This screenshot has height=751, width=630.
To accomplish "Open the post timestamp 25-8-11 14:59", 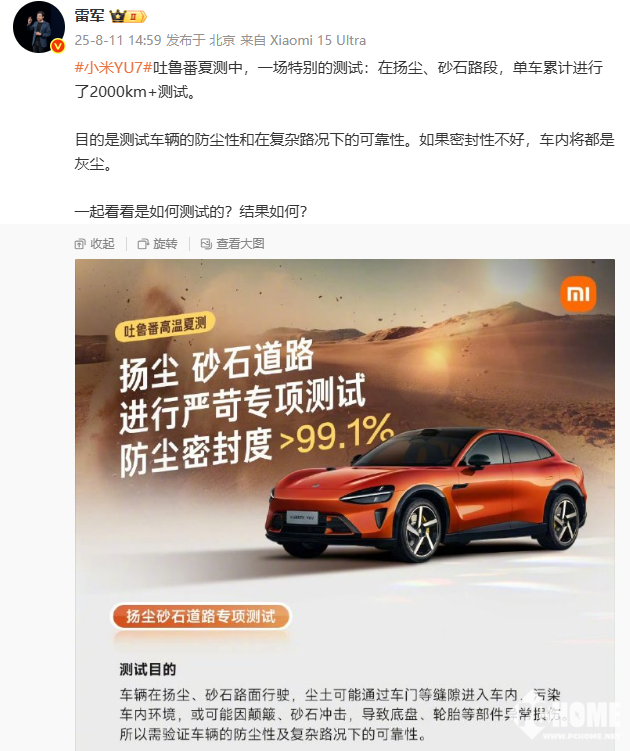I will point(118,40).
